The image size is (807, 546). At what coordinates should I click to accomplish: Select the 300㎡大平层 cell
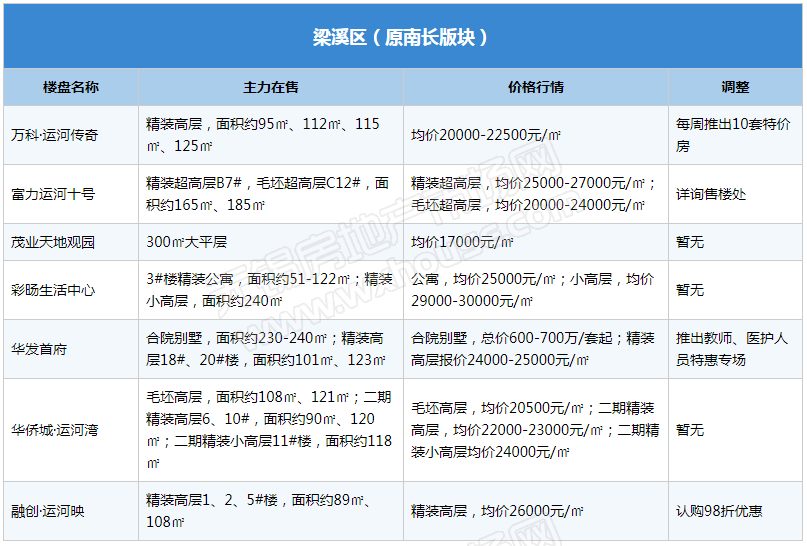click(x=187, y=242)
